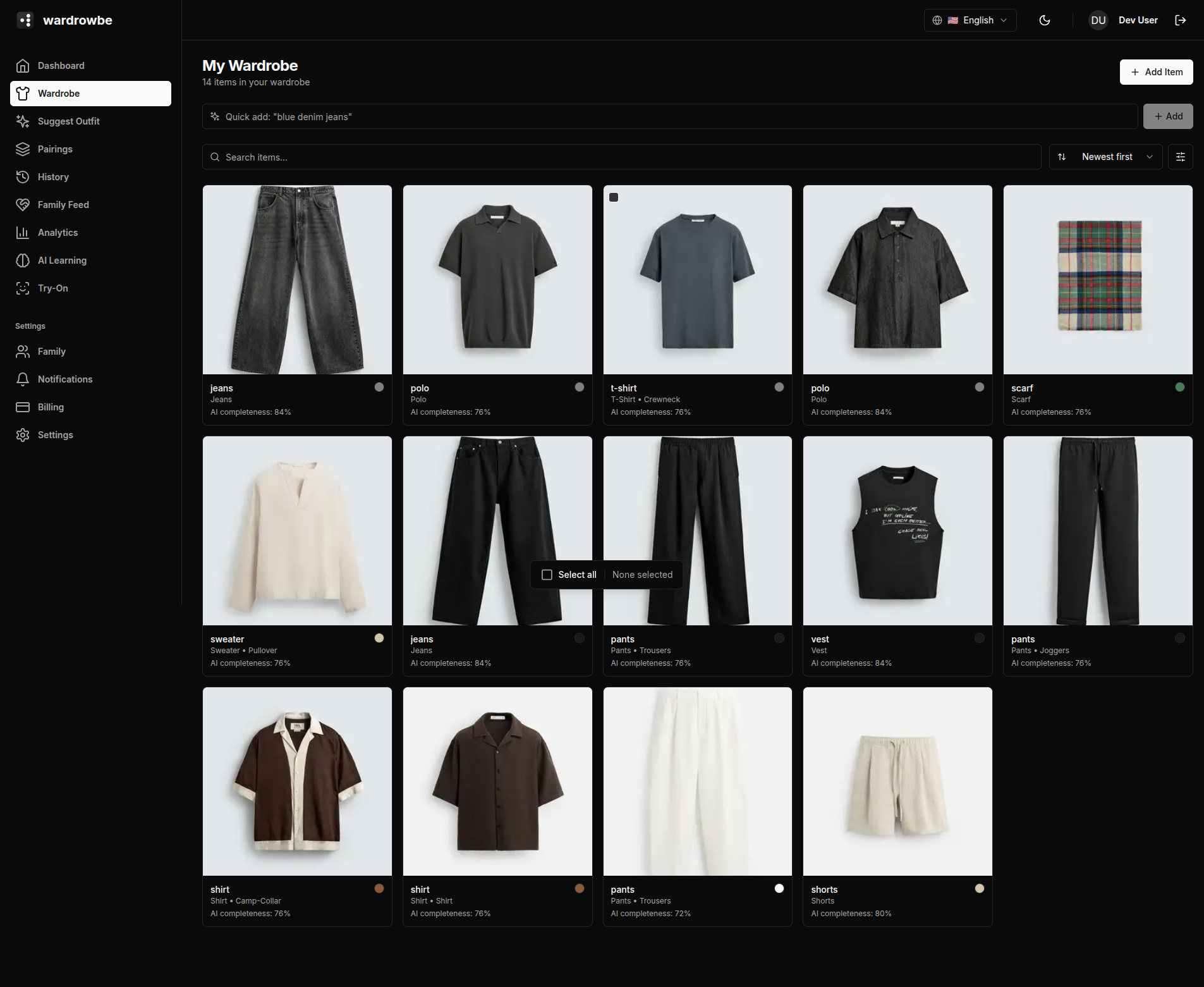Click the Add button next to quick add
1204x987 pixels.
pyautogui.click(x=1167, y=116)
